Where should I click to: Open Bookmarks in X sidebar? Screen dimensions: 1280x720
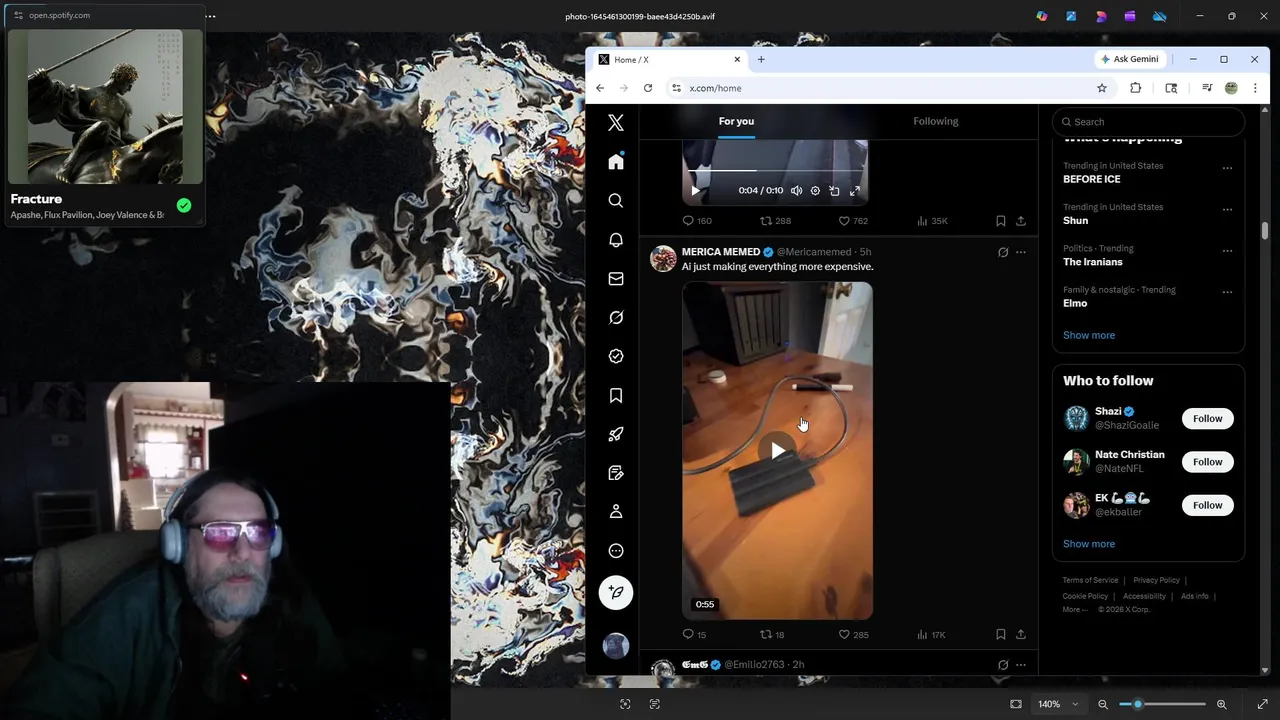(616, 396)
